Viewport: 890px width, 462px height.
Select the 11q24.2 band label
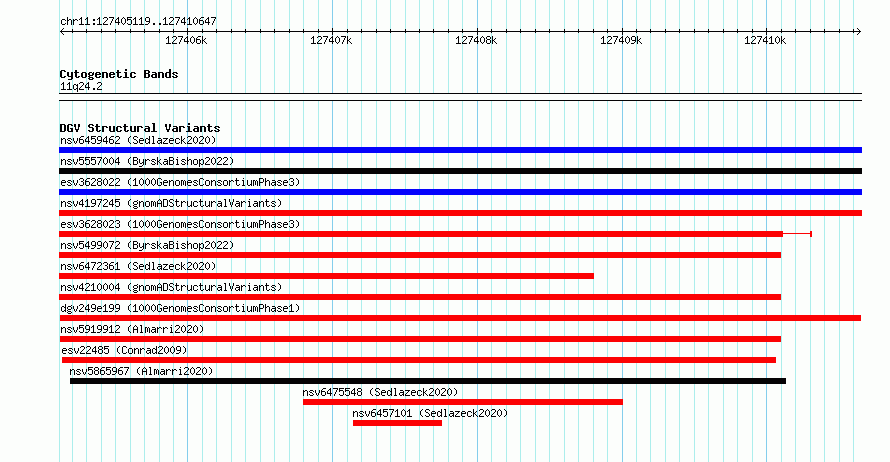(81, 86)
